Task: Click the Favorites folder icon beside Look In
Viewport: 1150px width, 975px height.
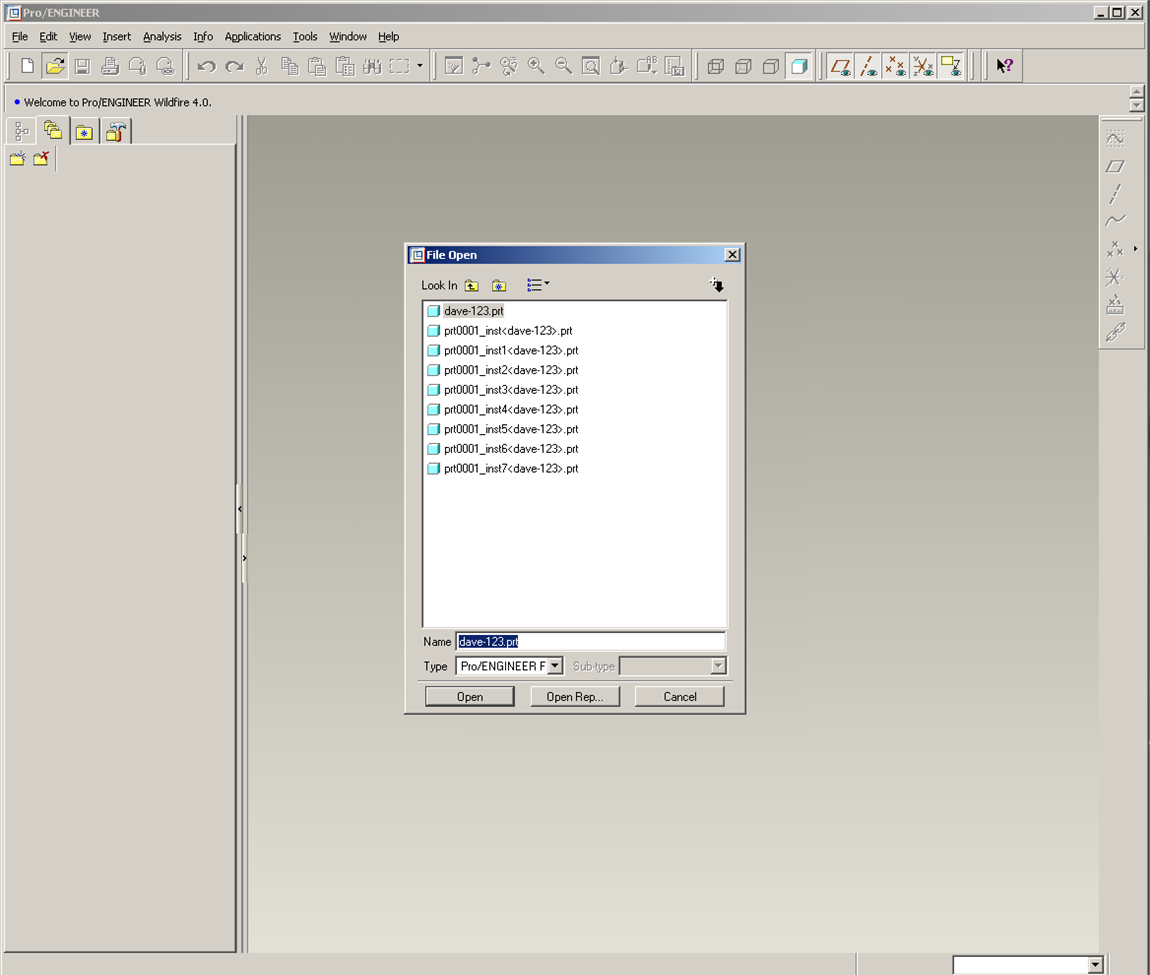Action: (499, 286)
